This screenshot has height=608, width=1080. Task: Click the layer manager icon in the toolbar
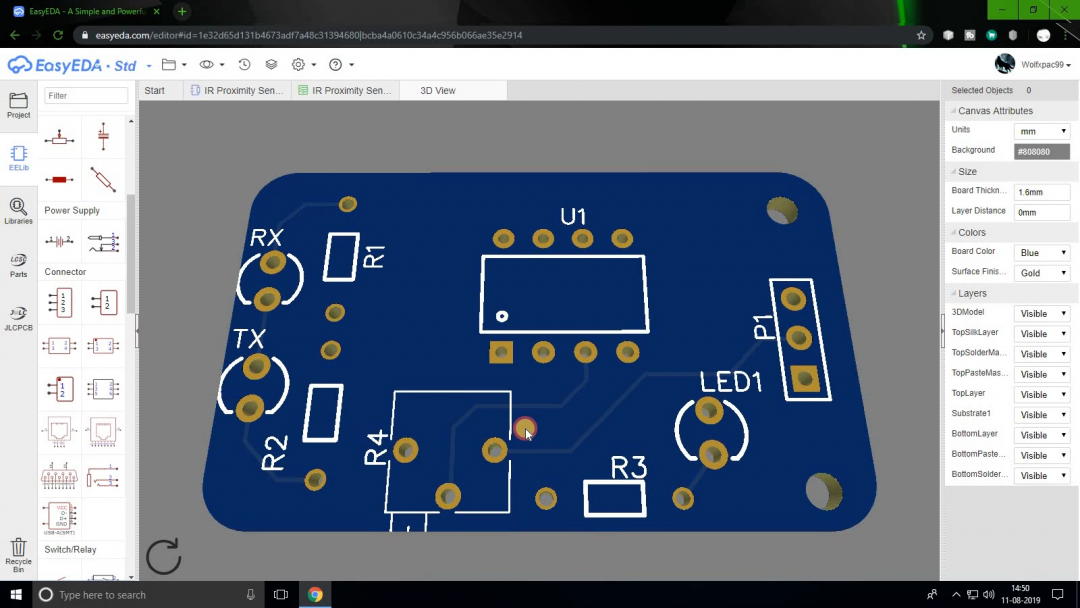(271, 63)
